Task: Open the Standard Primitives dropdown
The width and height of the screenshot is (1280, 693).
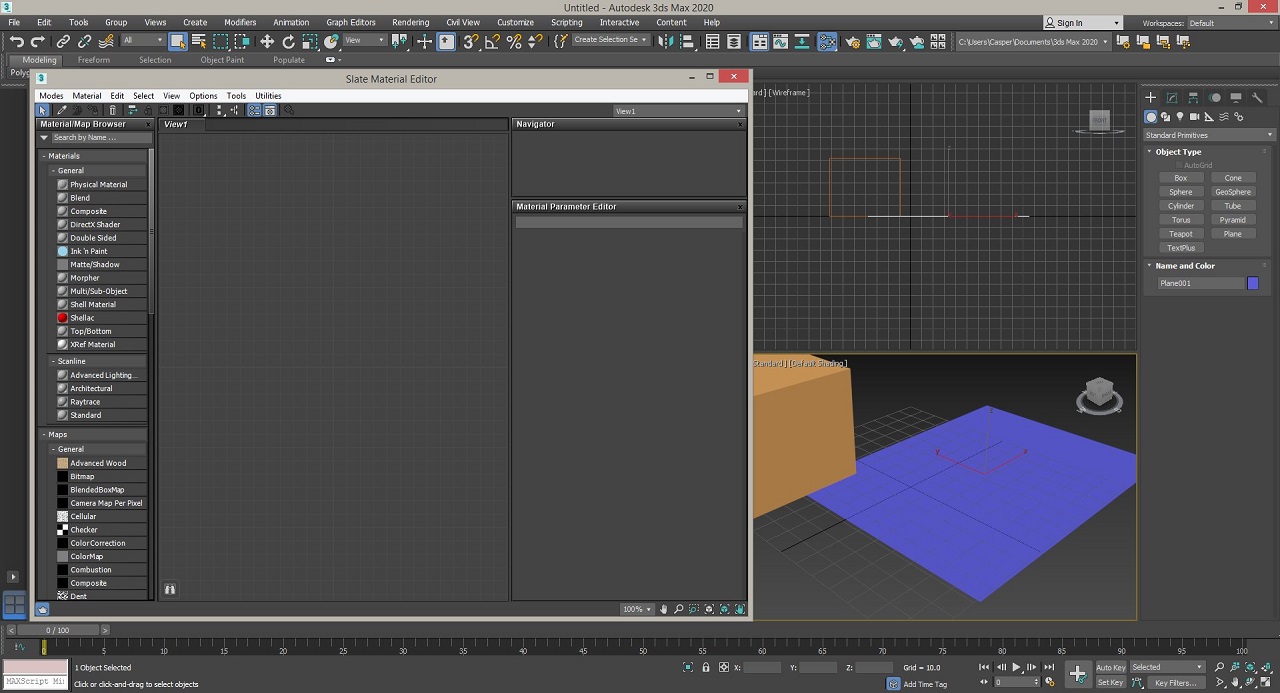Action: [x=1209, y=135]
